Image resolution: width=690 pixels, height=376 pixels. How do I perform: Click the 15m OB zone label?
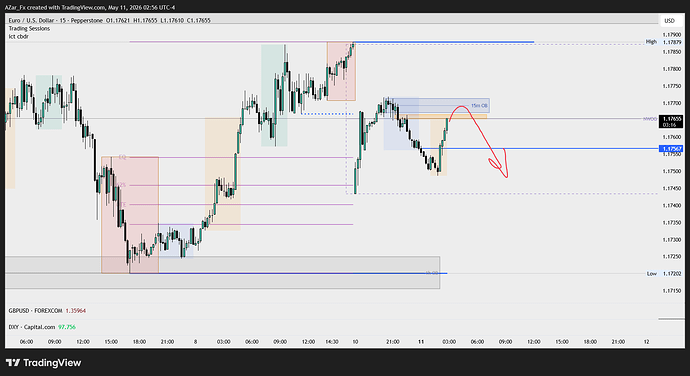tap(479, 106)
